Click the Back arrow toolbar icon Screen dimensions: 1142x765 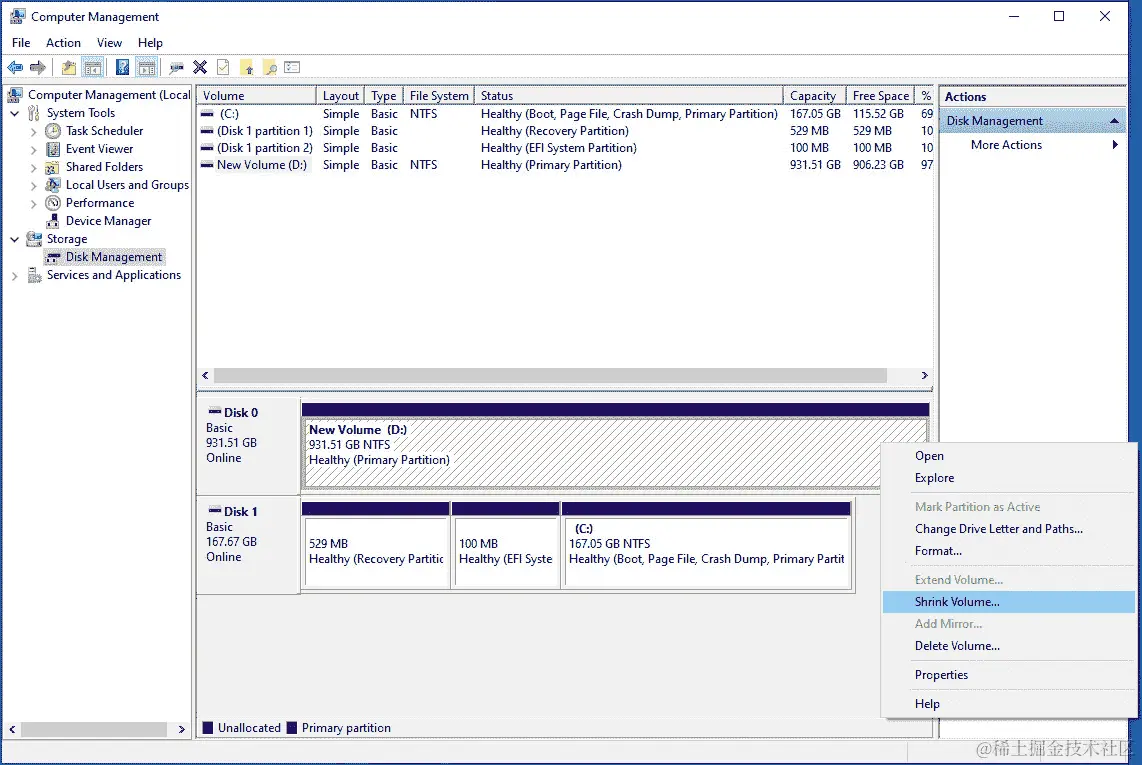[x=15, y=68]
